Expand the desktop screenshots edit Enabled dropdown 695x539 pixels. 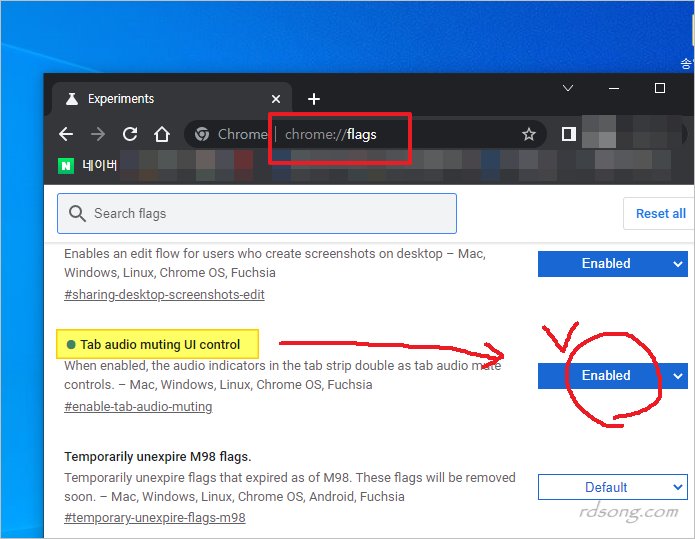point(612,264)
